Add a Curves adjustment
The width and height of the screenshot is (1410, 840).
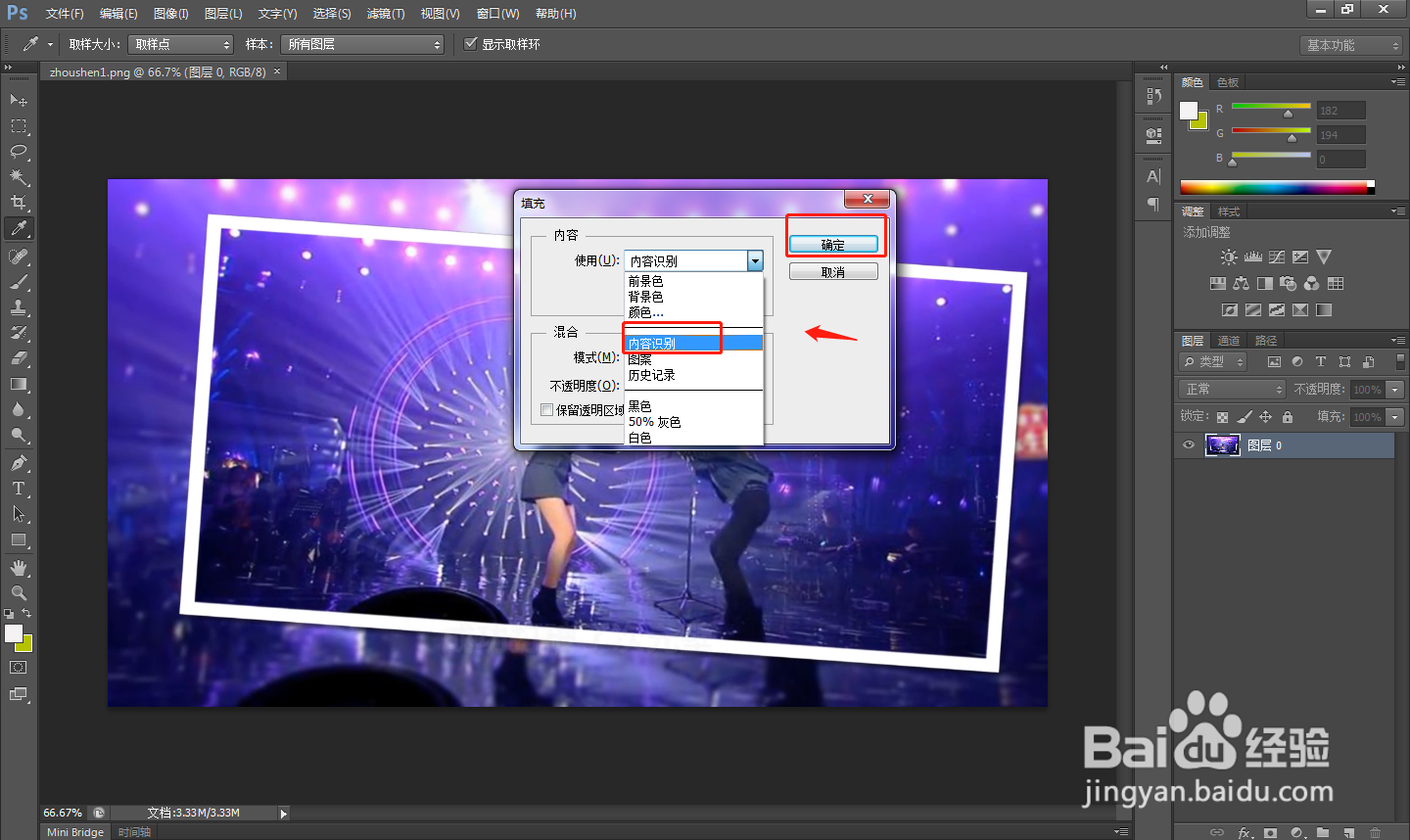[1277, 257]
